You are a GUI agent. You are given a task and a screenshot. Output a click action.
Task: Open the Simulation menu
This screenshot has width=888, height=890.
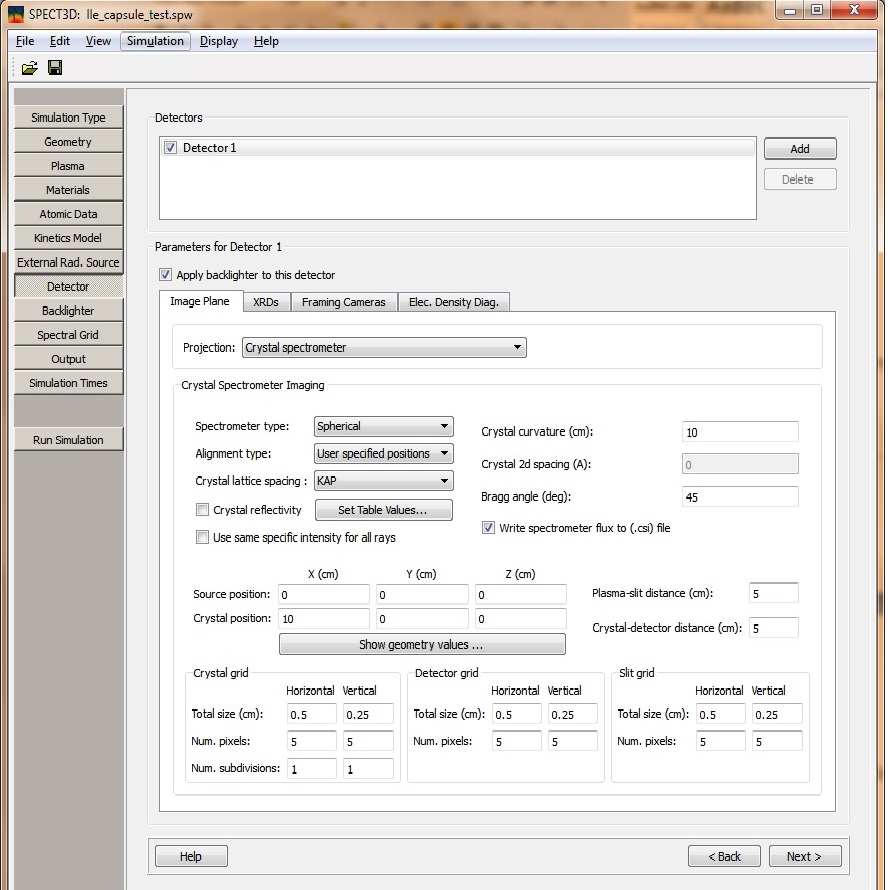tap(155, 41)
